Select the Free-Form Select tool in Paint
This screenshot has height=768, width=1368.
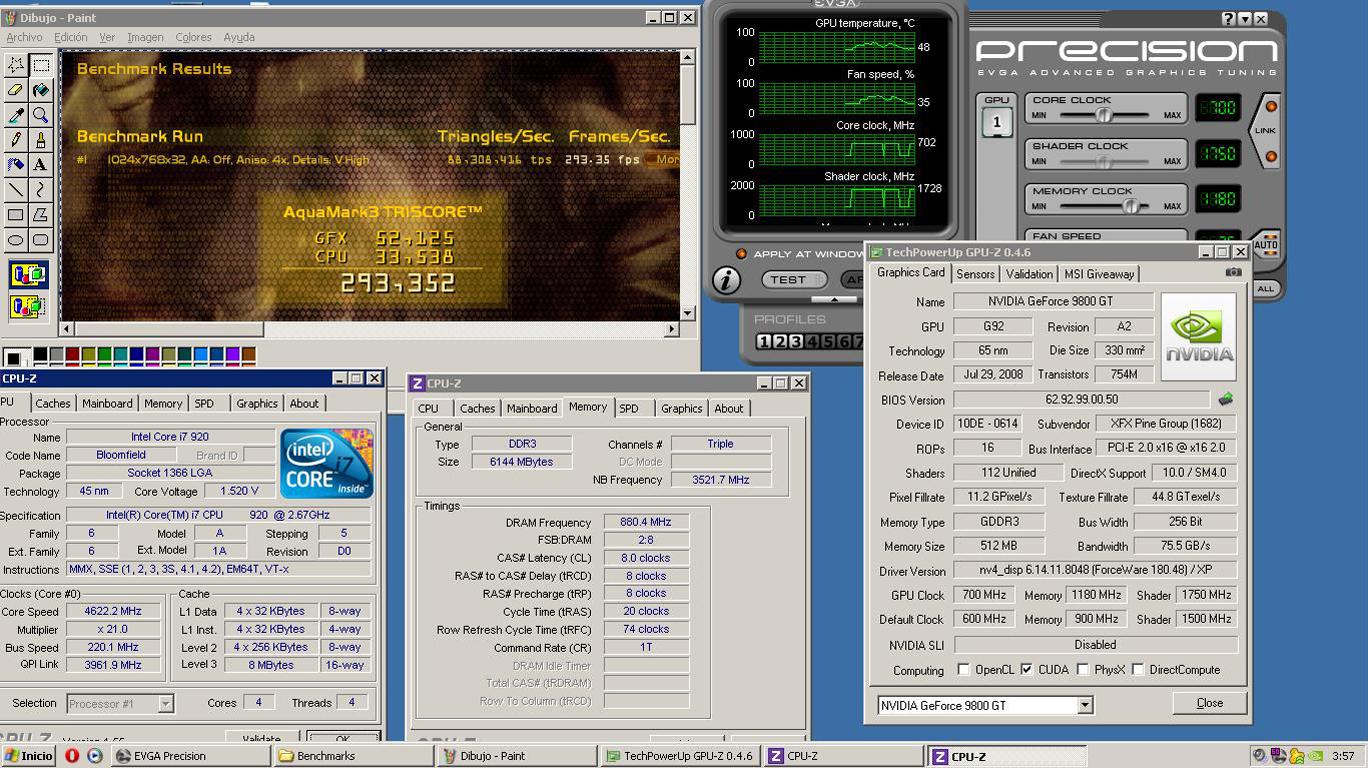(16, 66)
